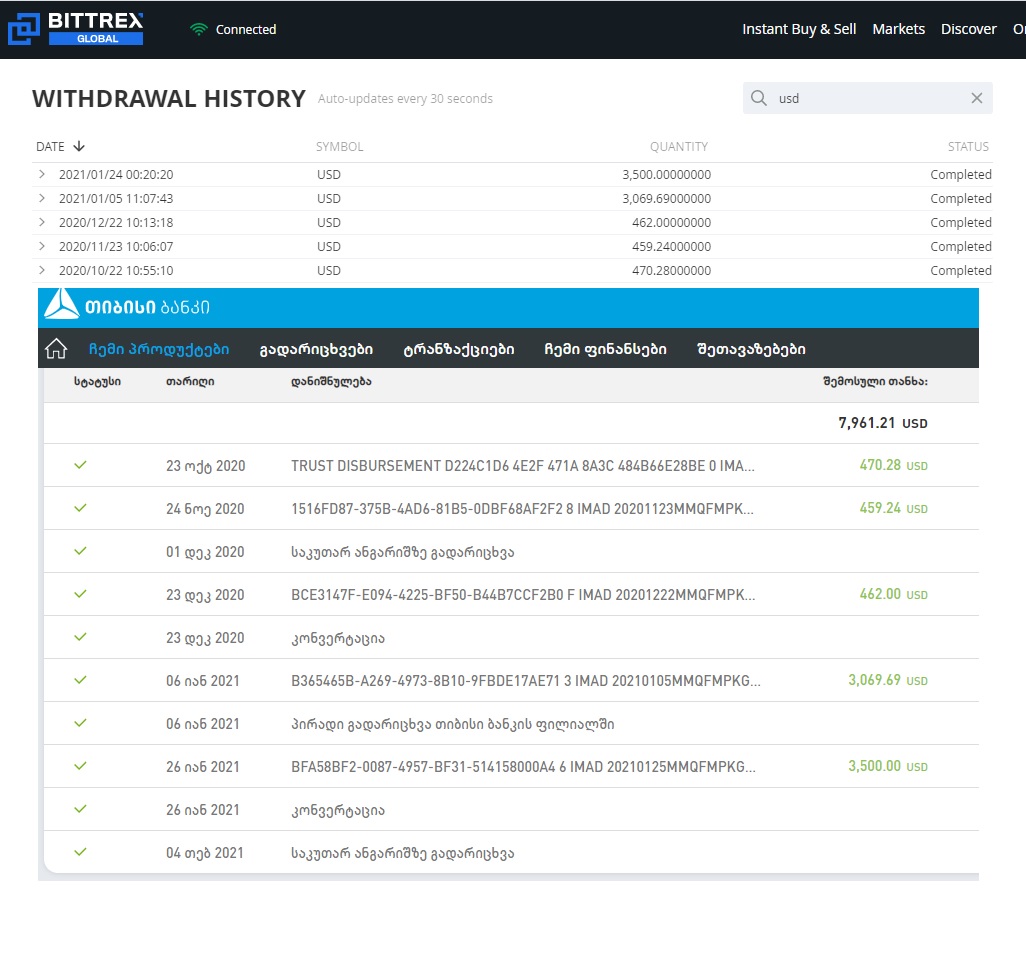The height and width of the screenshot is (958, 1026).
Task: Click the search magnifier icon
Action: [758, 98]
